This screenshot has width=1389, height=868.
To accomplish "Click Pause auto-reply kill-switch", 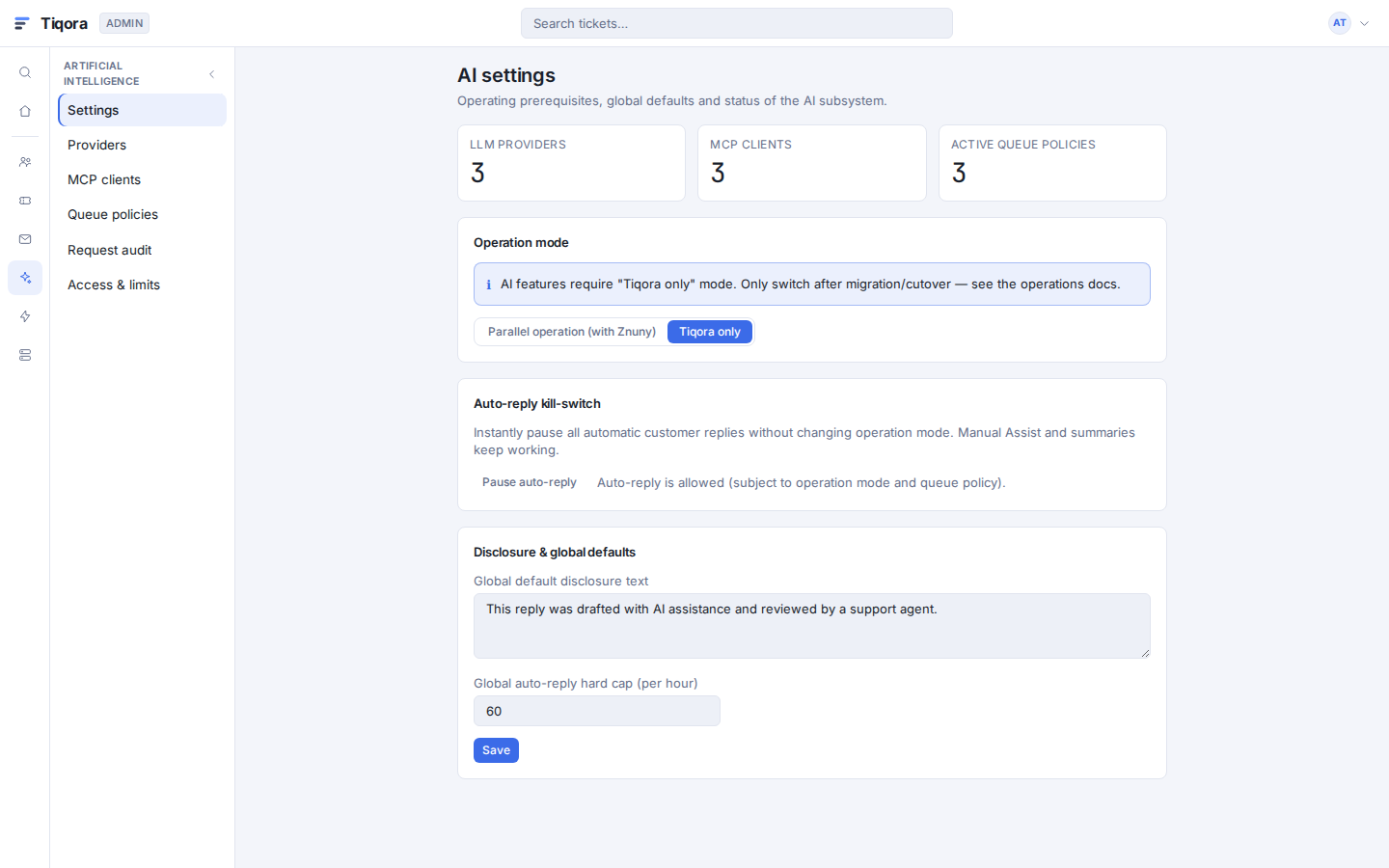I will [530, 482].
